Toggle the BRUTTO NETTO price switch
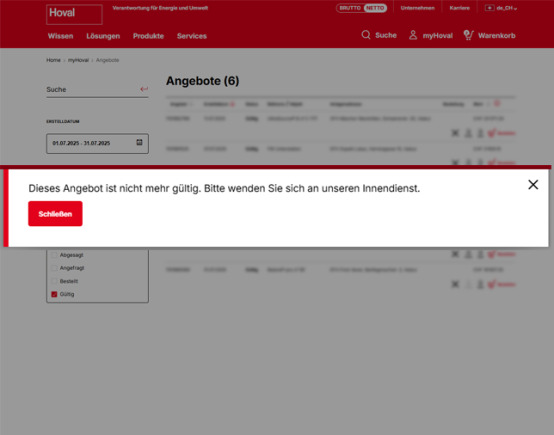The image size is (554, 435). [x=361, y=8]
